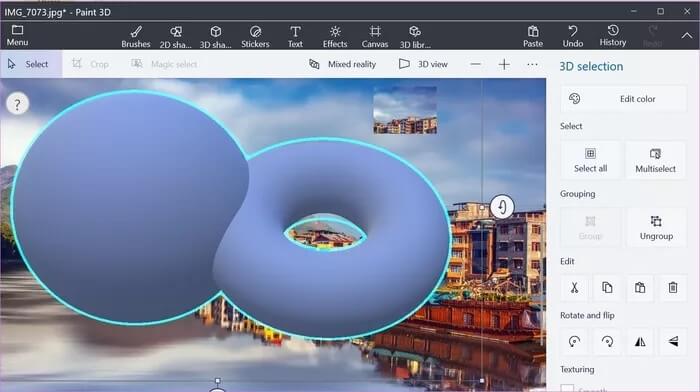Rotate the selection right
Viewport: 700px width, 392px height.
(607, 342)
